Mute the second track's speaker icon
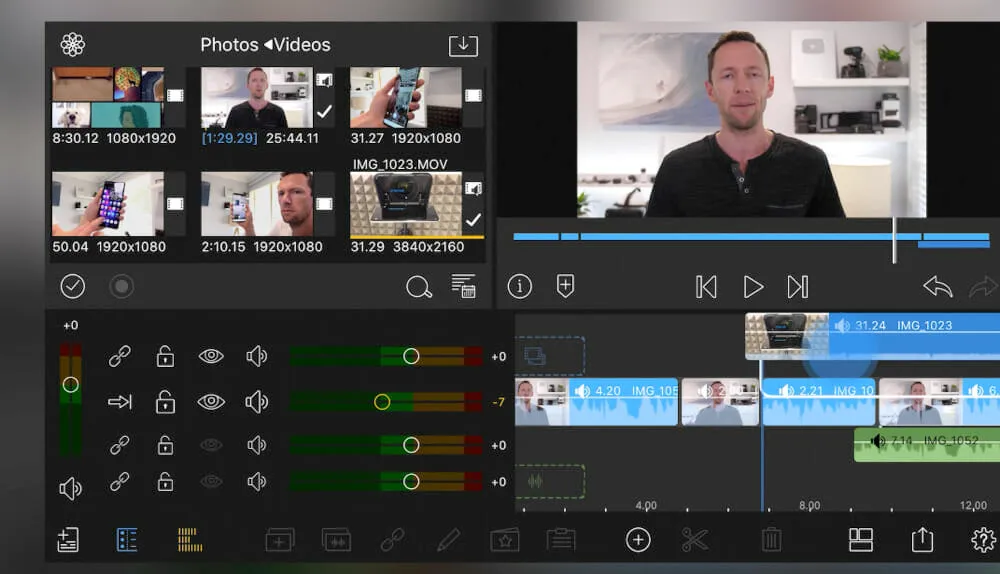1000x574 pixels. [257, 402]
